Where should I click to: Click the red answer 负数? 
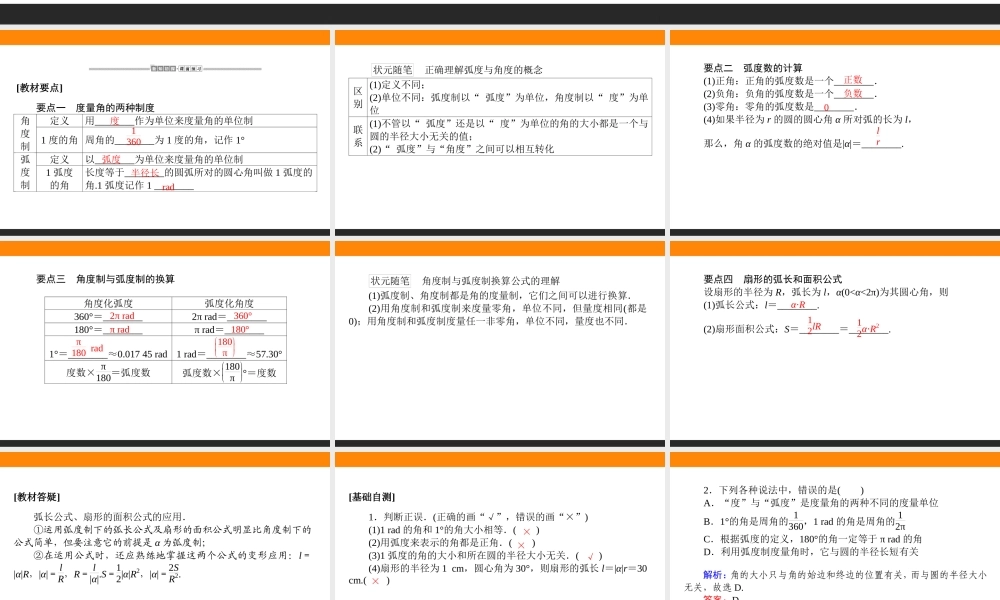tap(853, 94)
